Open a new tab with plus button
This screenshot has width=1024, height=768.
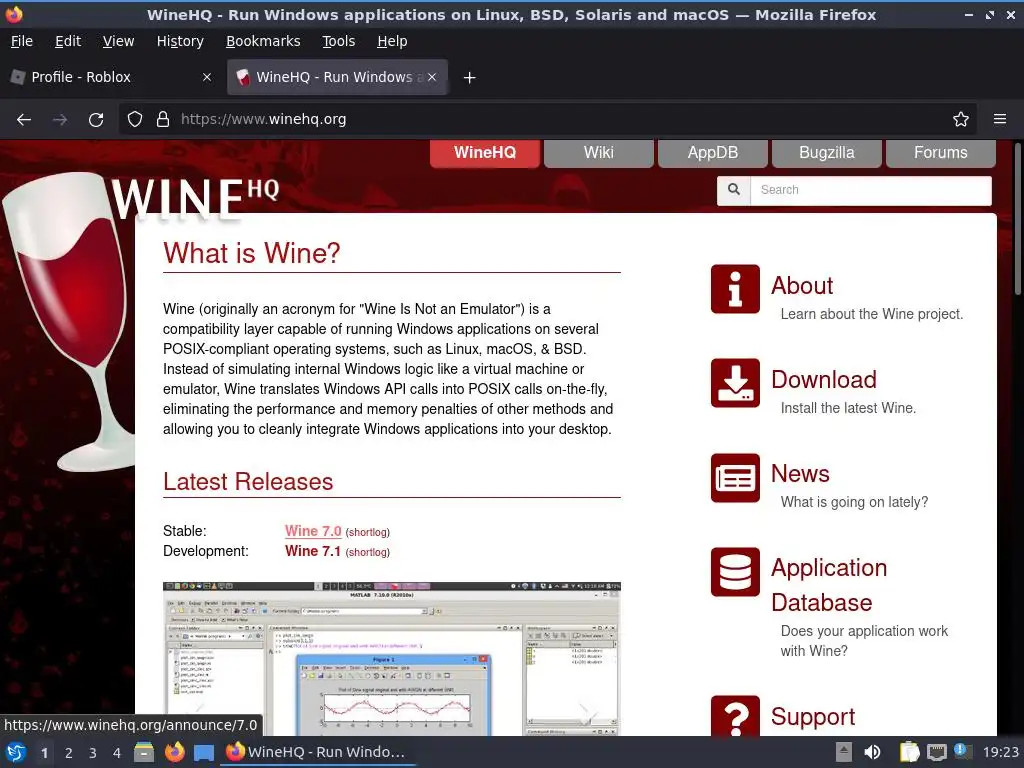click(x=469, y=78)
